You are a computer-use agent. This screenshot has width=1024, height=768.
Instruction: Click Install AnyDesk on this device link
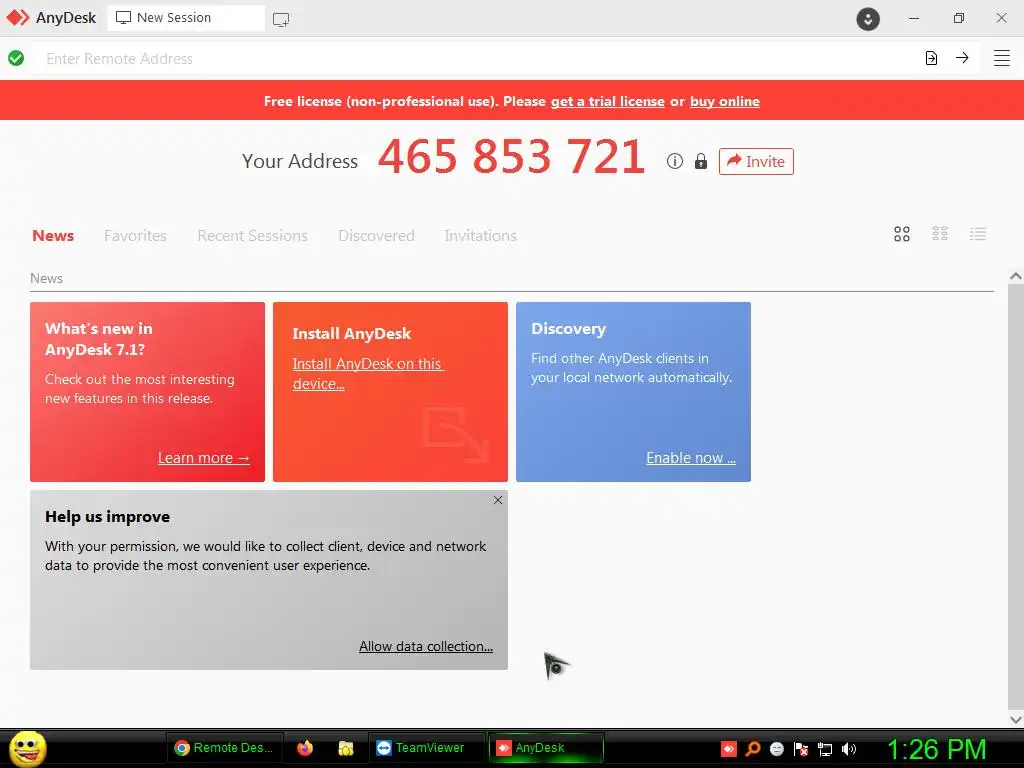tap(368, 374)
